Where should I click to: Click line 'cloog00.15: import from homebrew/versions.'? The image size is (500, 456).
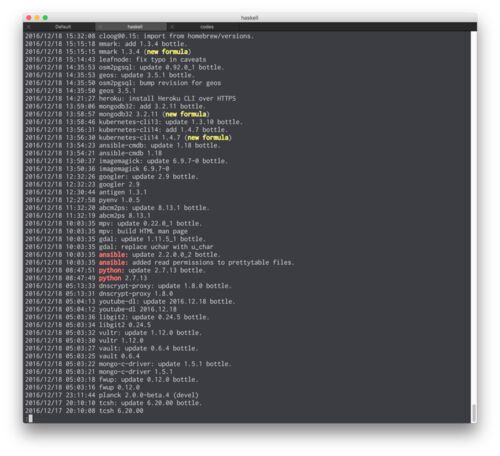(x=176, y=36)
